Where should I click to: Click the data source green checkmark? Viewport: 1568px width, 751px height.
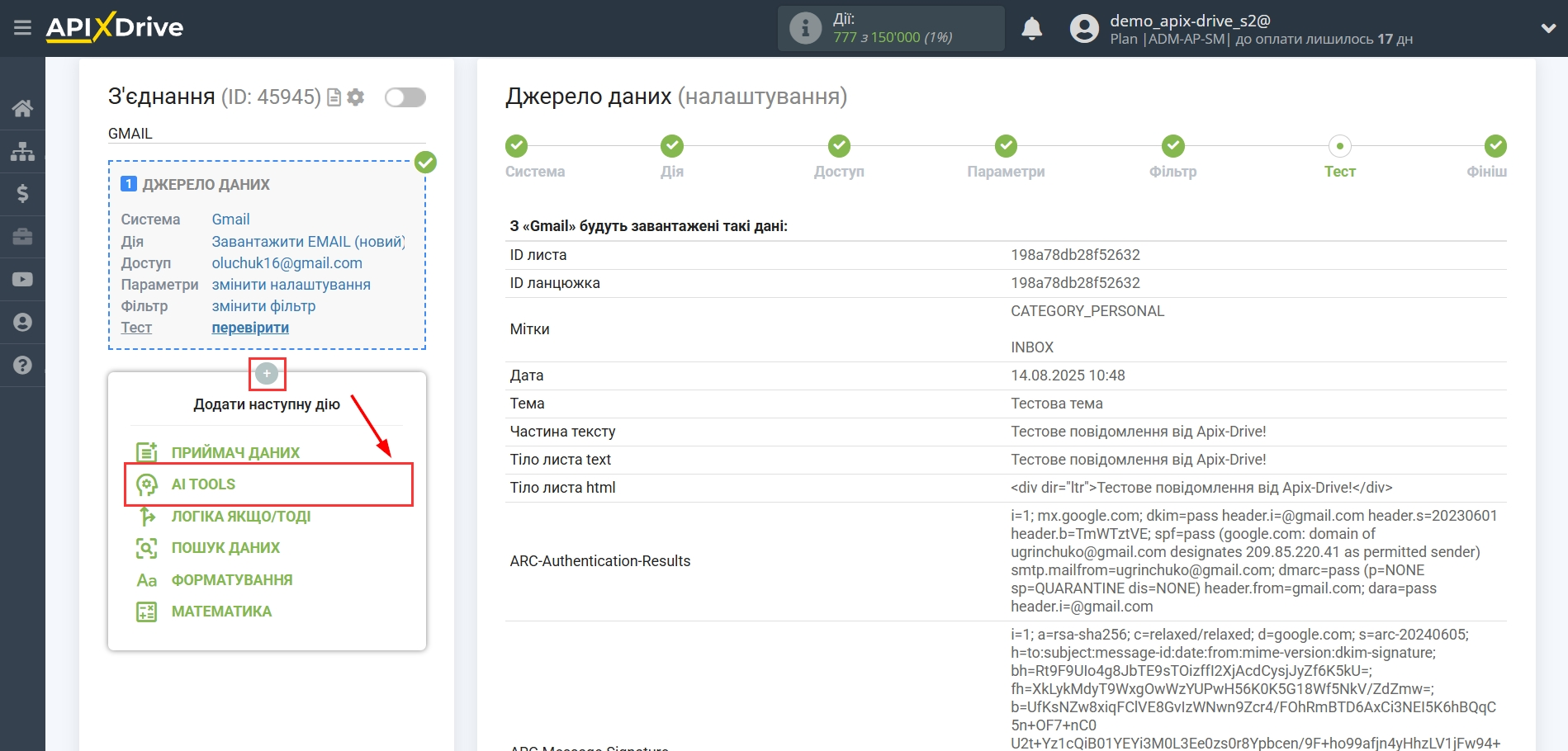(x=425, y=162)
